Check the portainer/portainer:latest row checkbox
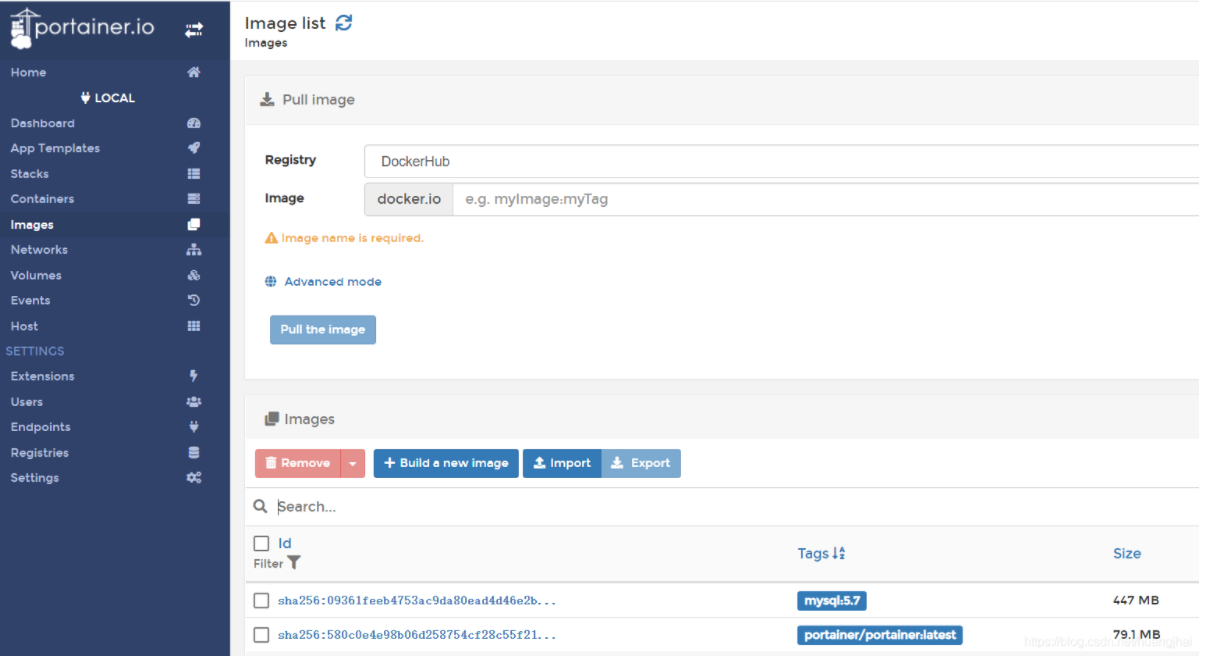 (x=261, y=635)
